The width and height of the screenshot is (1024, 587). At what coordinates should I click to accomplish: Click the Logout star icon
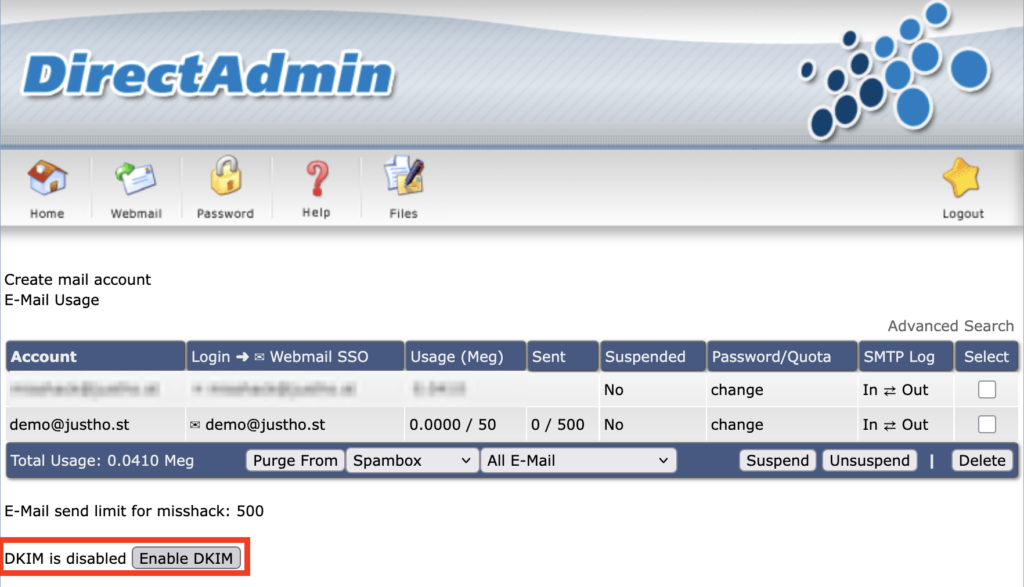(x=962, y=186)
